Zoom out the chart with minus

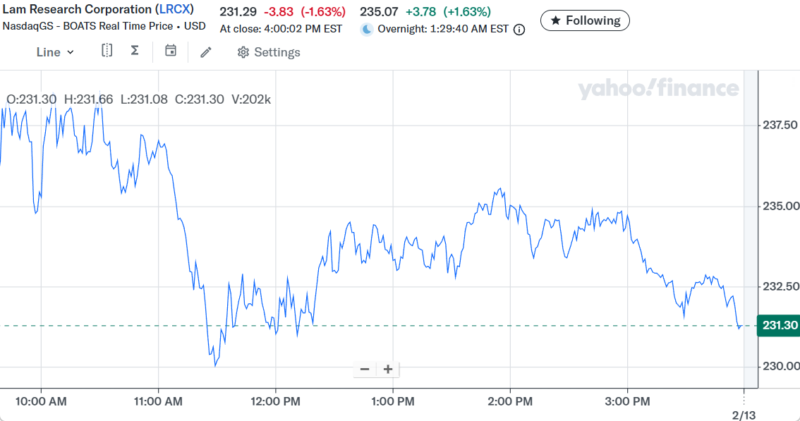365,369
